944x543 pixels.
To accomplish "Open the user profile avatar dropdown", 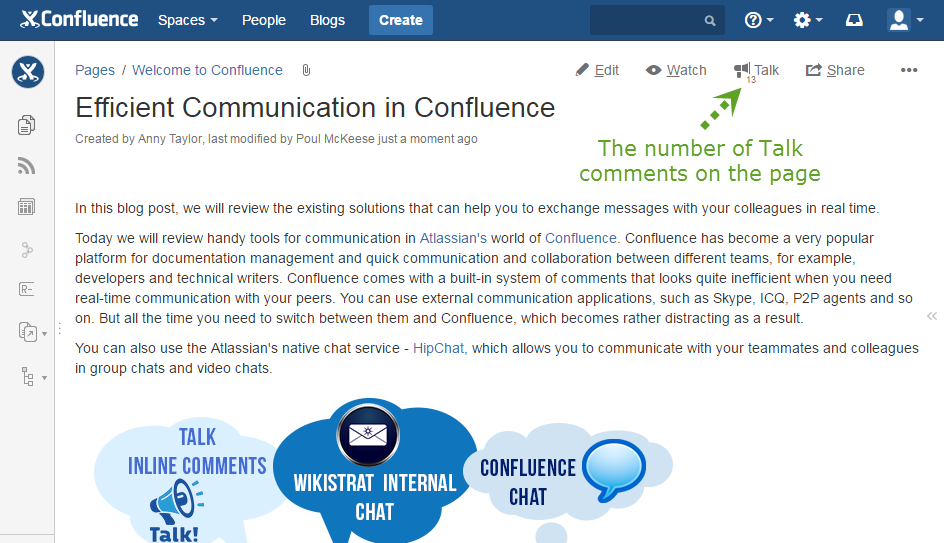I will click(x=905, y=20).
